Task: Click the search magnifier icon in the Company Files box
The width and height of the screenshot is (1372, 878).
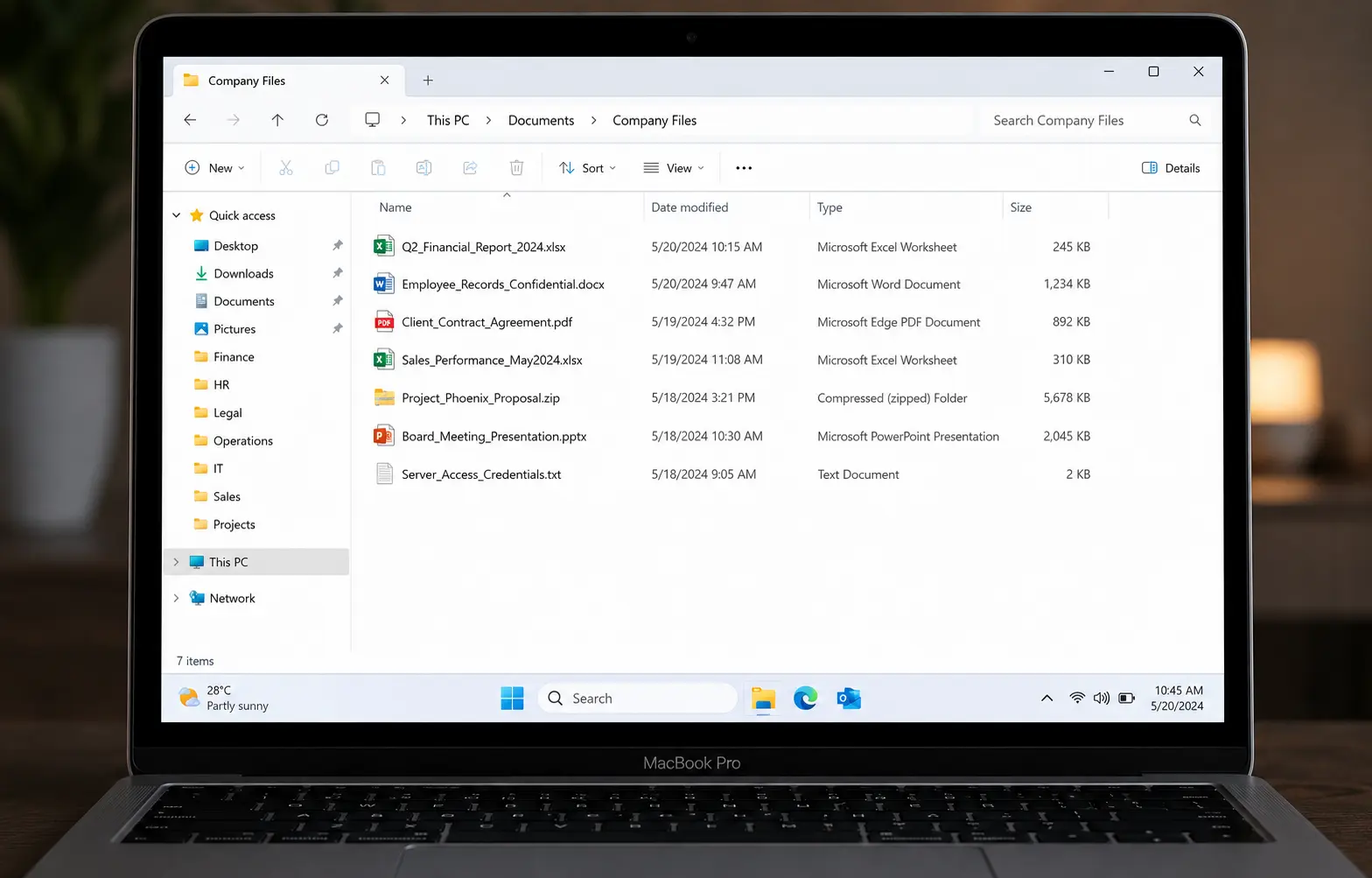Action: tap(1195, 120)
